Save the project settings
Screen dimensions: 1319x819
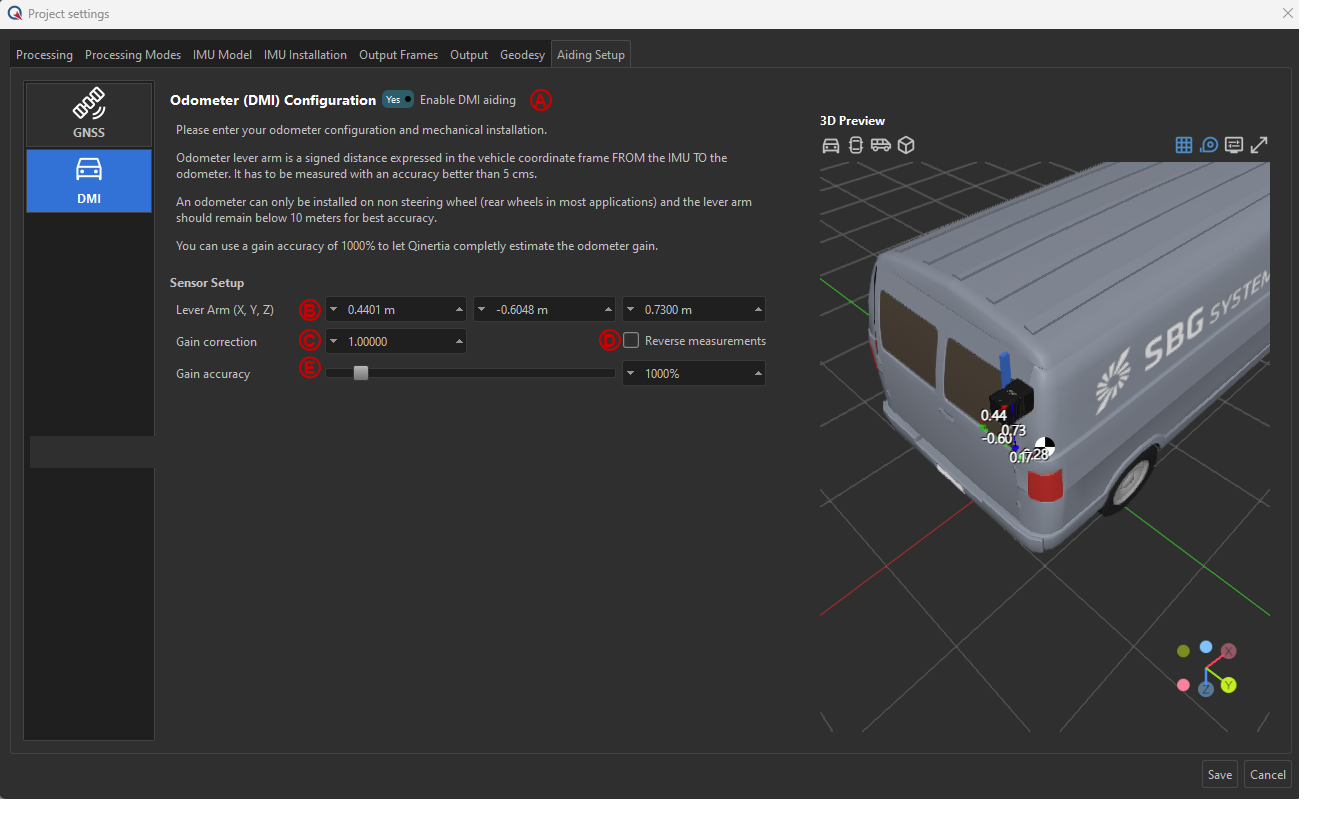click(1219, 774)
